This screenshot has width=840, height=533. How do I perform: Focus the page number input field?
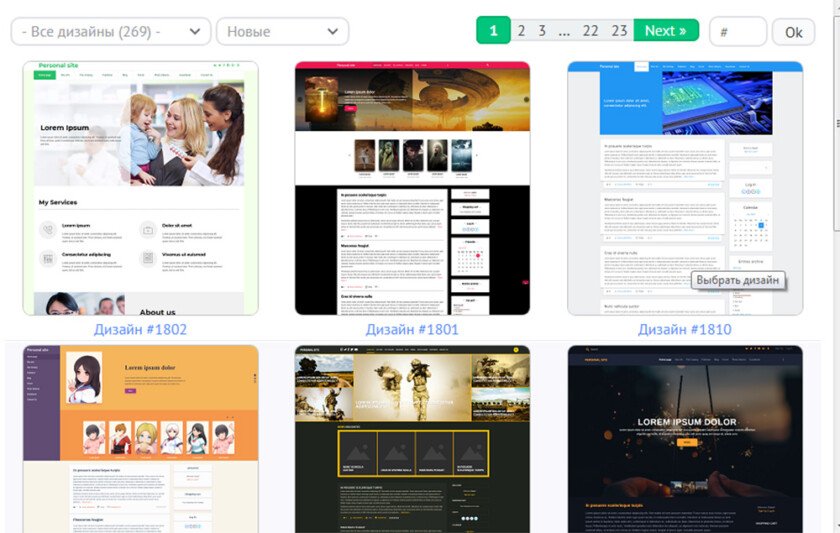(738, 32)
